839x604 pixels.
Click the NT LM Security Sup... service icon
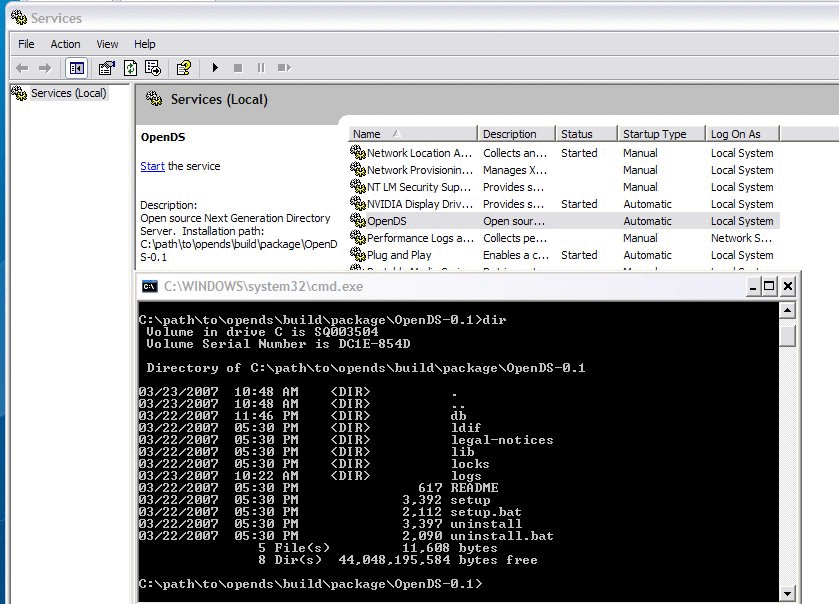(x=357, y=187)
